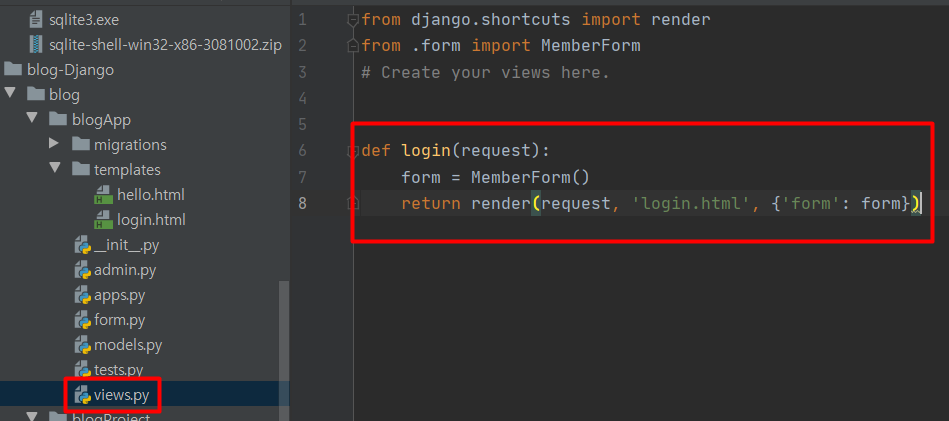Collapse the blog folder arrow
The height and width of the screenshot is (421, 949).
pos(9,94)
